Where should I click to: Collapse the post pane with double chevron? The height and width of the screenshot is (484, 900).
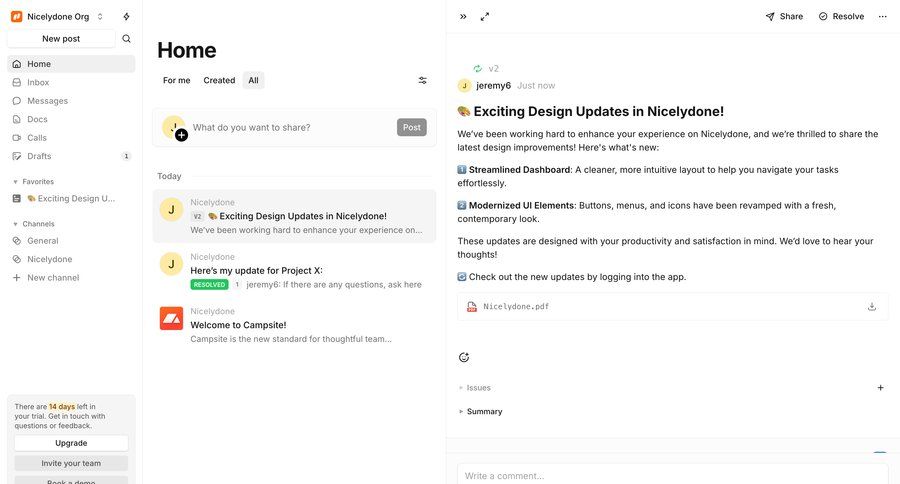pos(463,16)
